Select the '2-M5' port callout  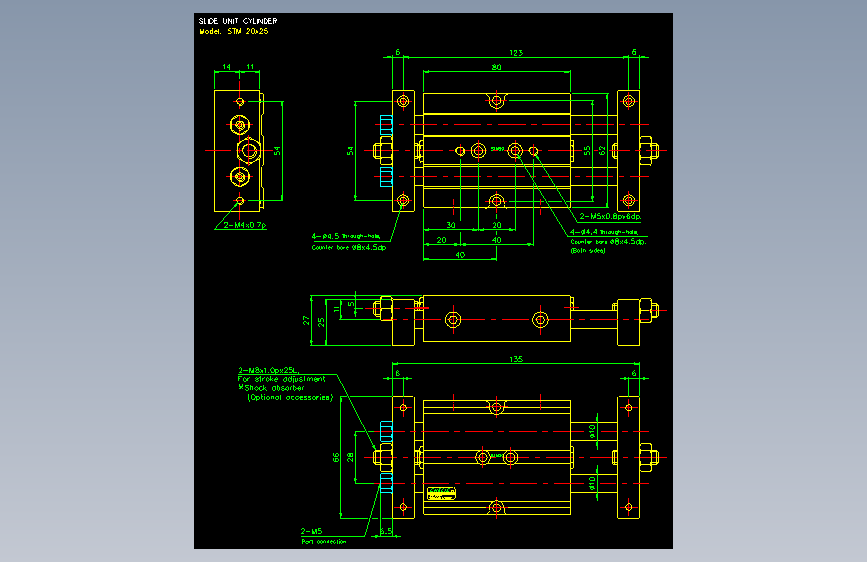pyautogui.click(x=311, y=531)
